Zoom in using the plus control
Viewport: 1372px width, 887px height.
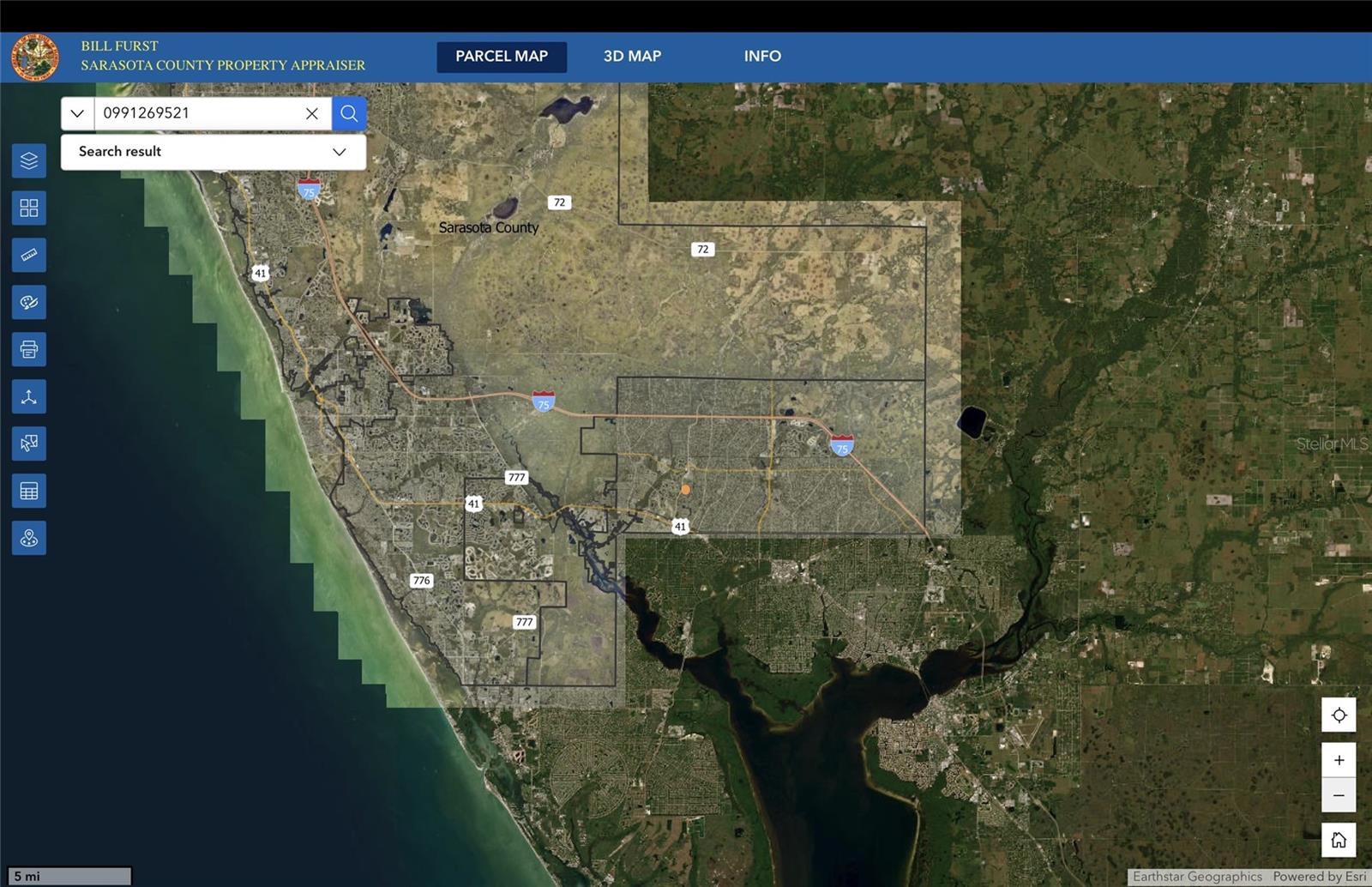pos(1339,759)
